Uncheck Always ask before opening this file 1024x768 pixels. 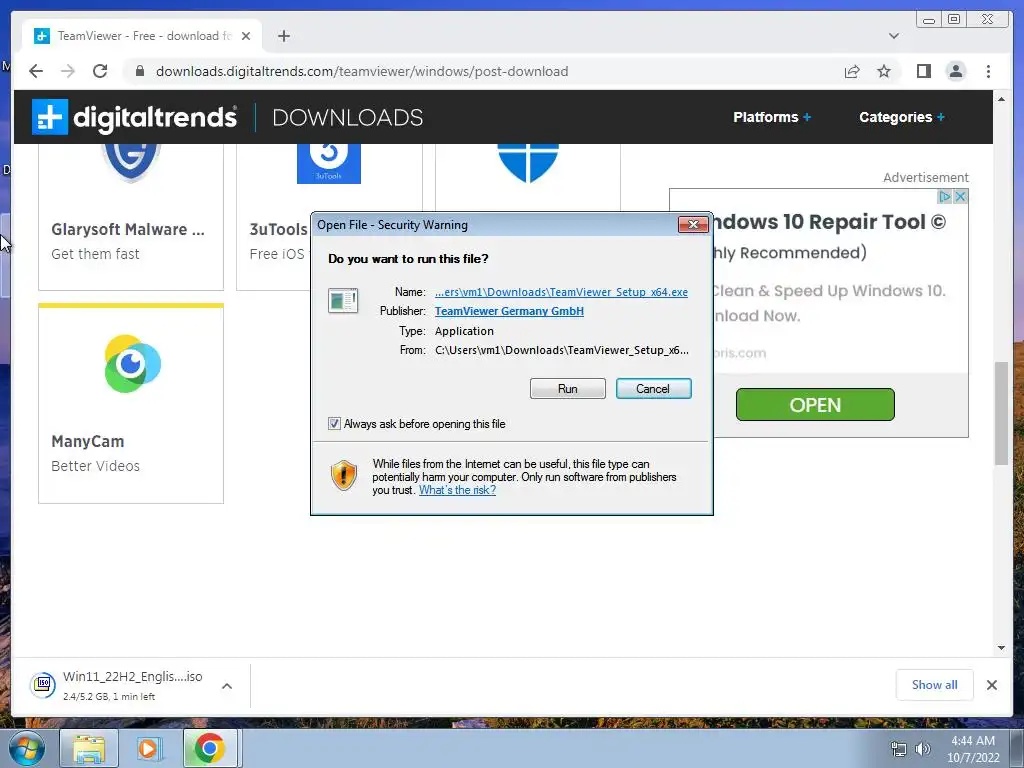tap(334, 424)
